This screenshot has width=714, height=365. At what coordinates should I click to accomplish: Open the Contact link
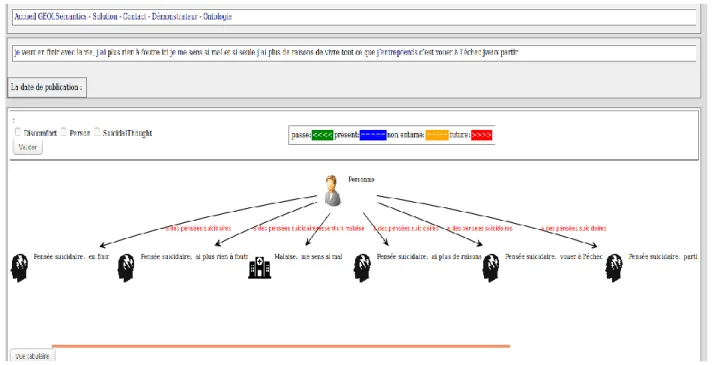pos(135,17)
